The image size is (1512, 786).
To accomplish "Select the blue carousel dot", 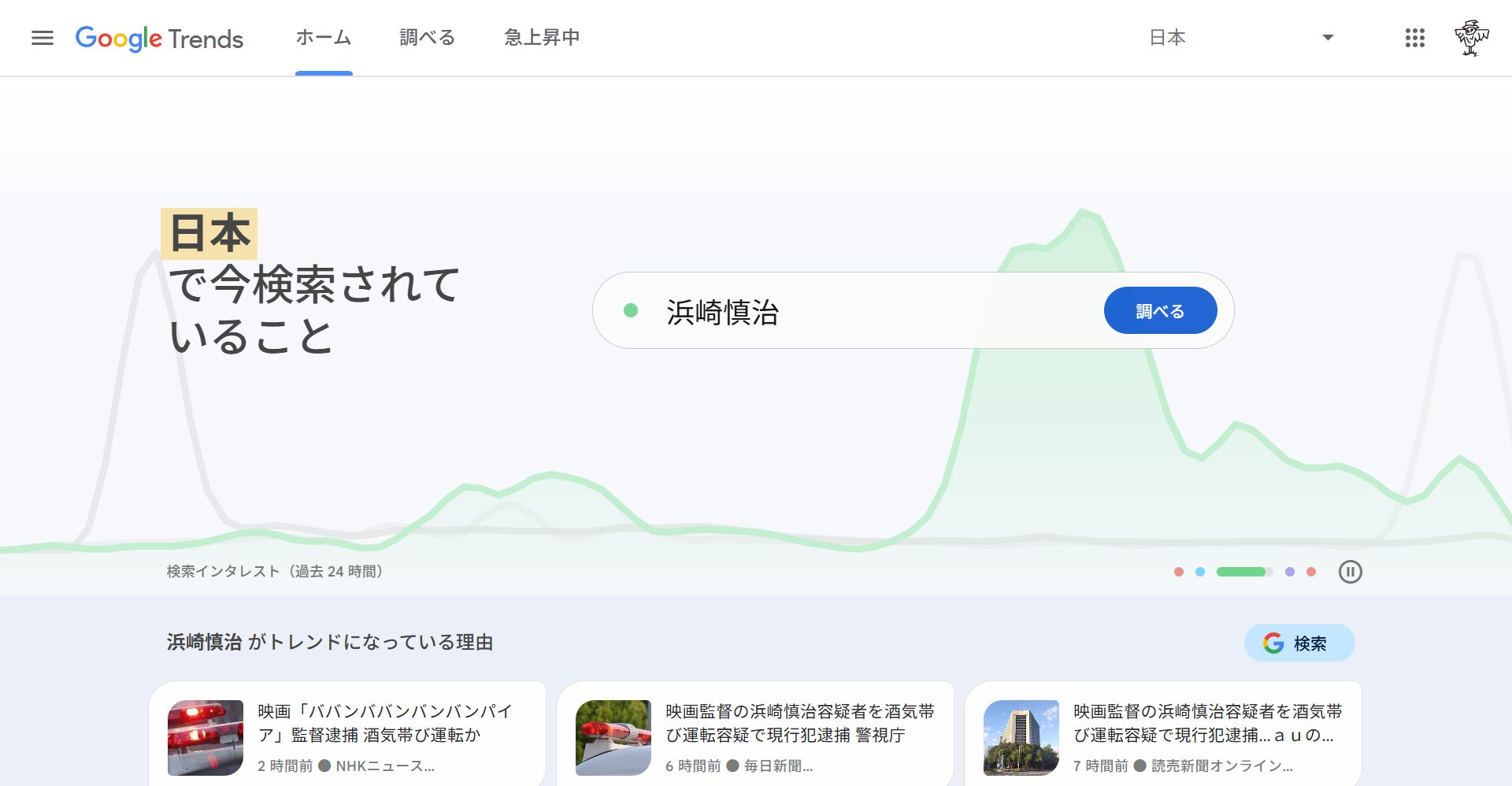I will coord(1200,572).
